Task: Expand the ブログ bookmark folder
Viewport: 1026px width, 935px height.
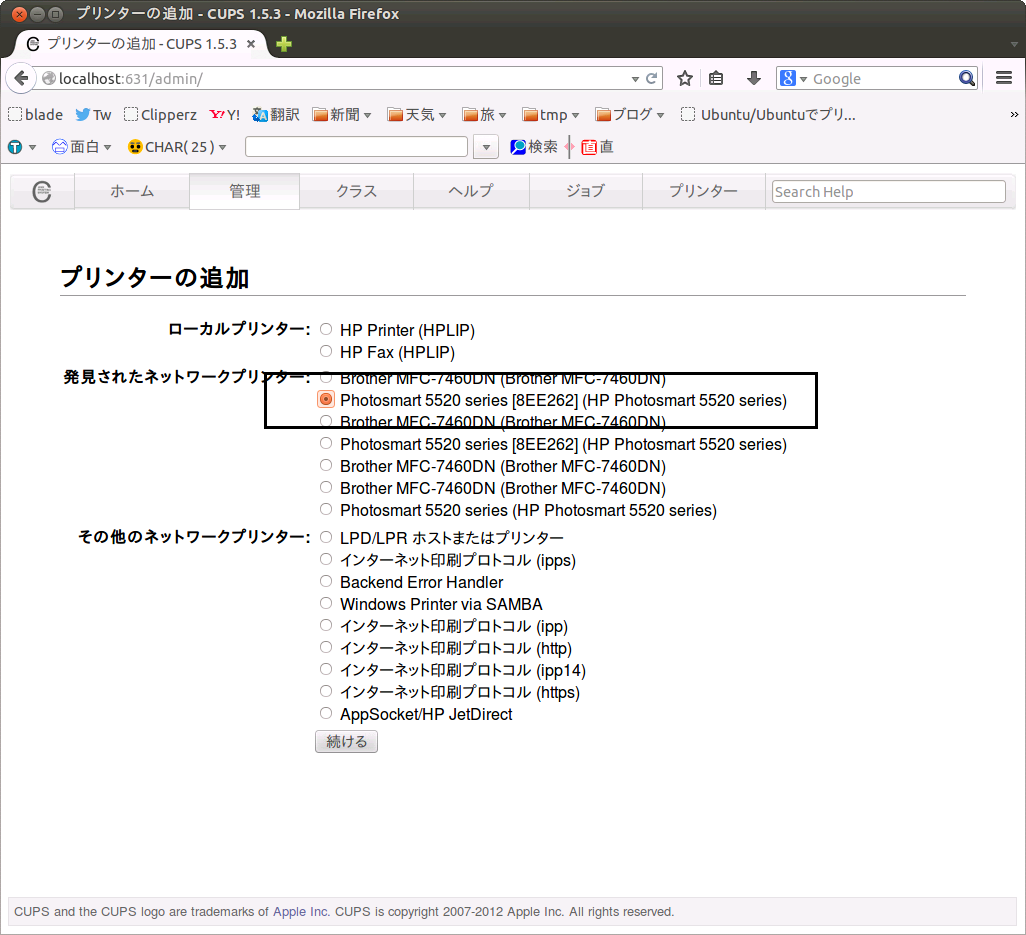Action: pyautogui.click(x=629, y=115)
